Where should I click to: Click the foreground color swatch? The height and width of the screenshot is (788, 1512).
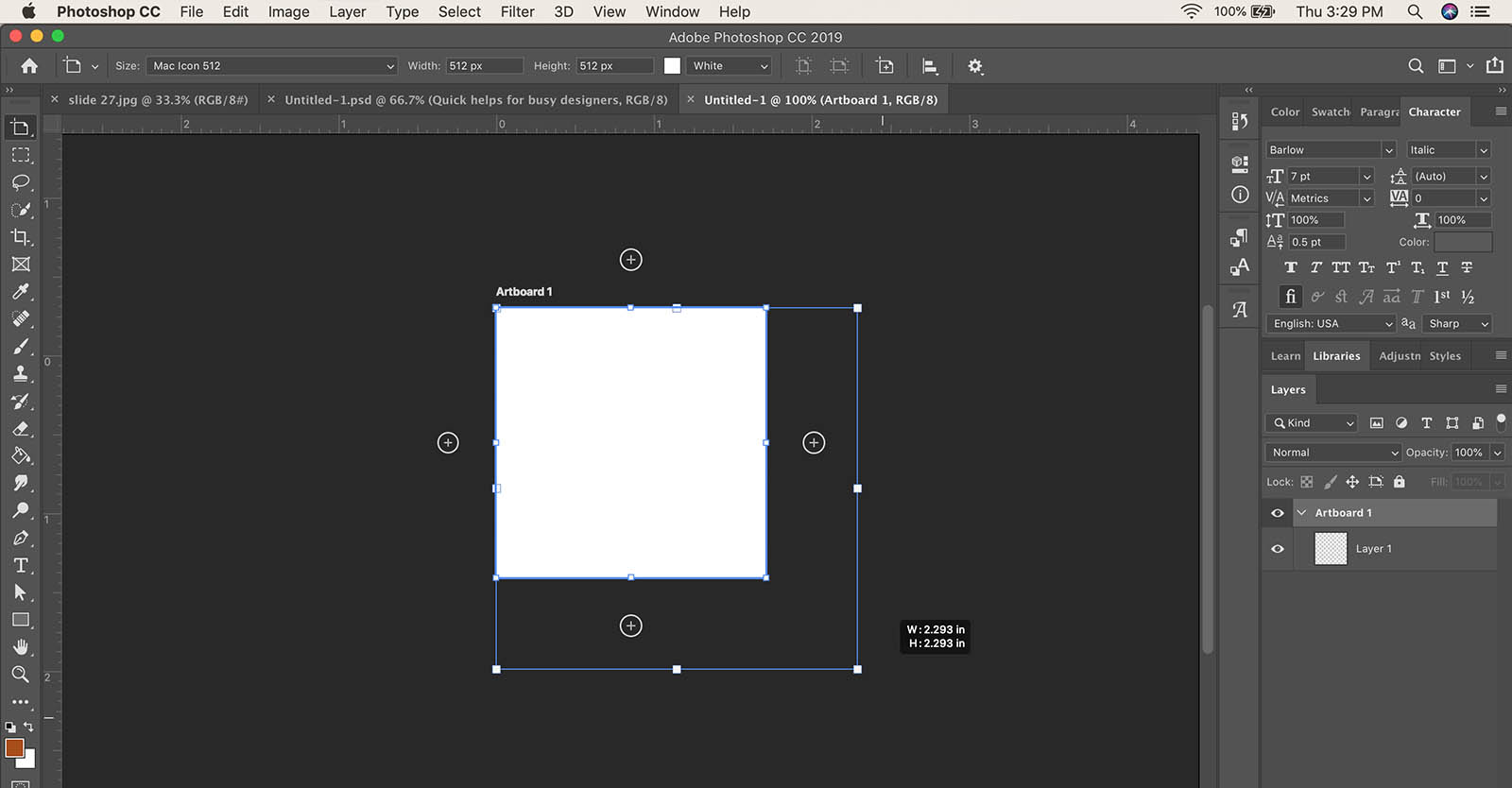[x=14, y=748]
